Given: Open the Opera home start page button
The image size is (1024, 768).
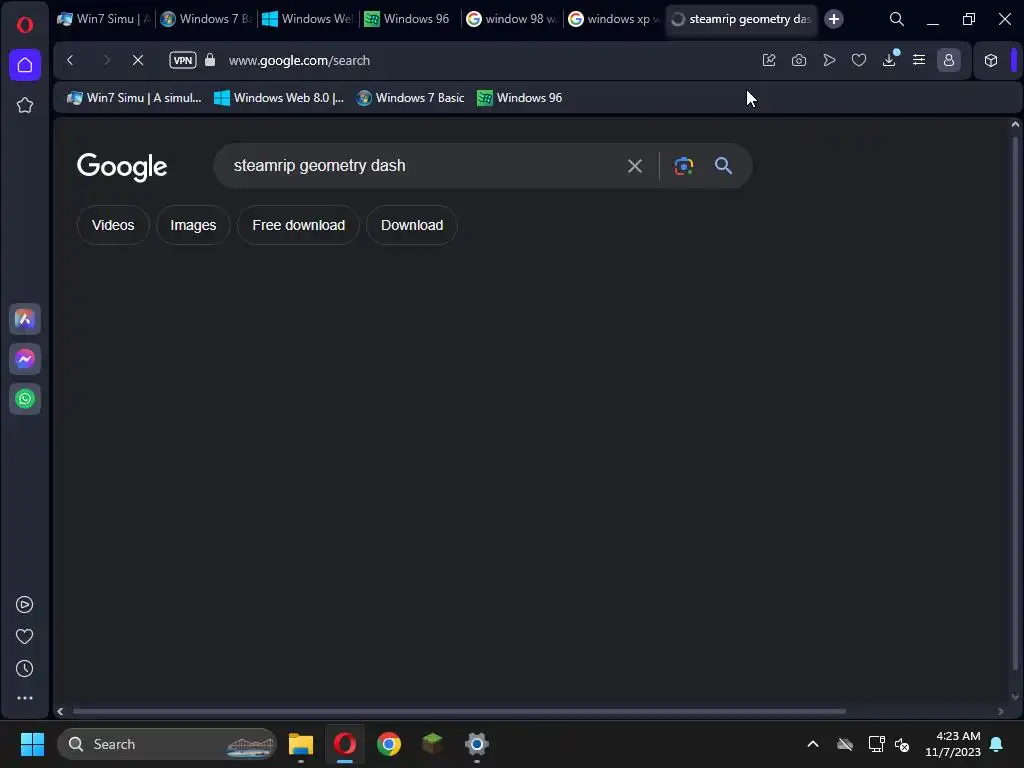Looking at the screenshot, I should (25, 65).
